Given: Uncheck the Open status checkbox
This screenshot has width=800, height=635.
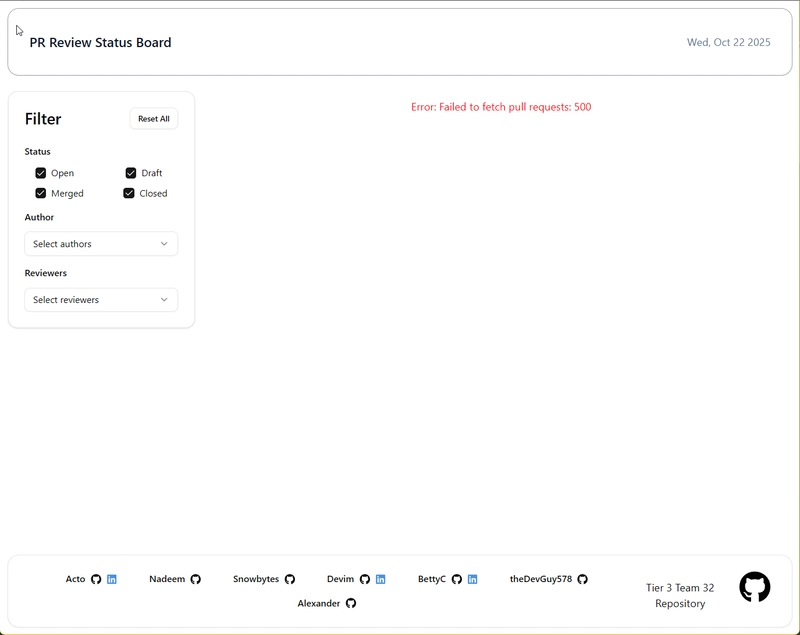Looking at the screenshot, I should (x=41, y=173).
